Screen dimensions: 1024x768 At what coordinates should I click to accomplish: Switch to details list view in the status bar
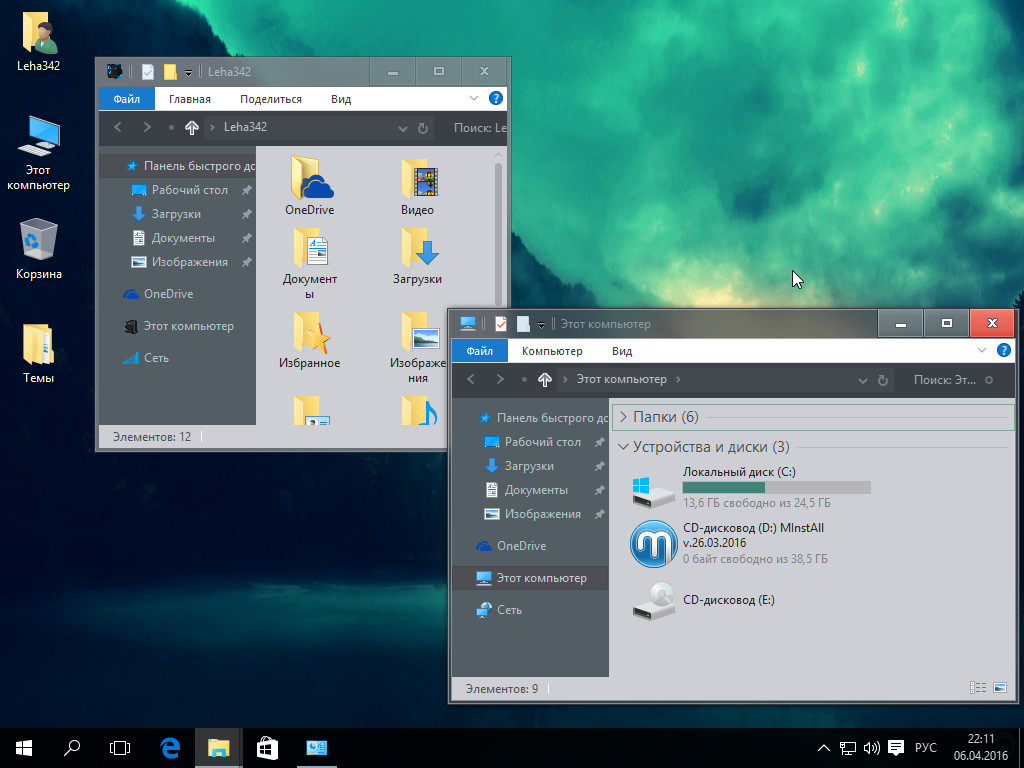(978, 688)
